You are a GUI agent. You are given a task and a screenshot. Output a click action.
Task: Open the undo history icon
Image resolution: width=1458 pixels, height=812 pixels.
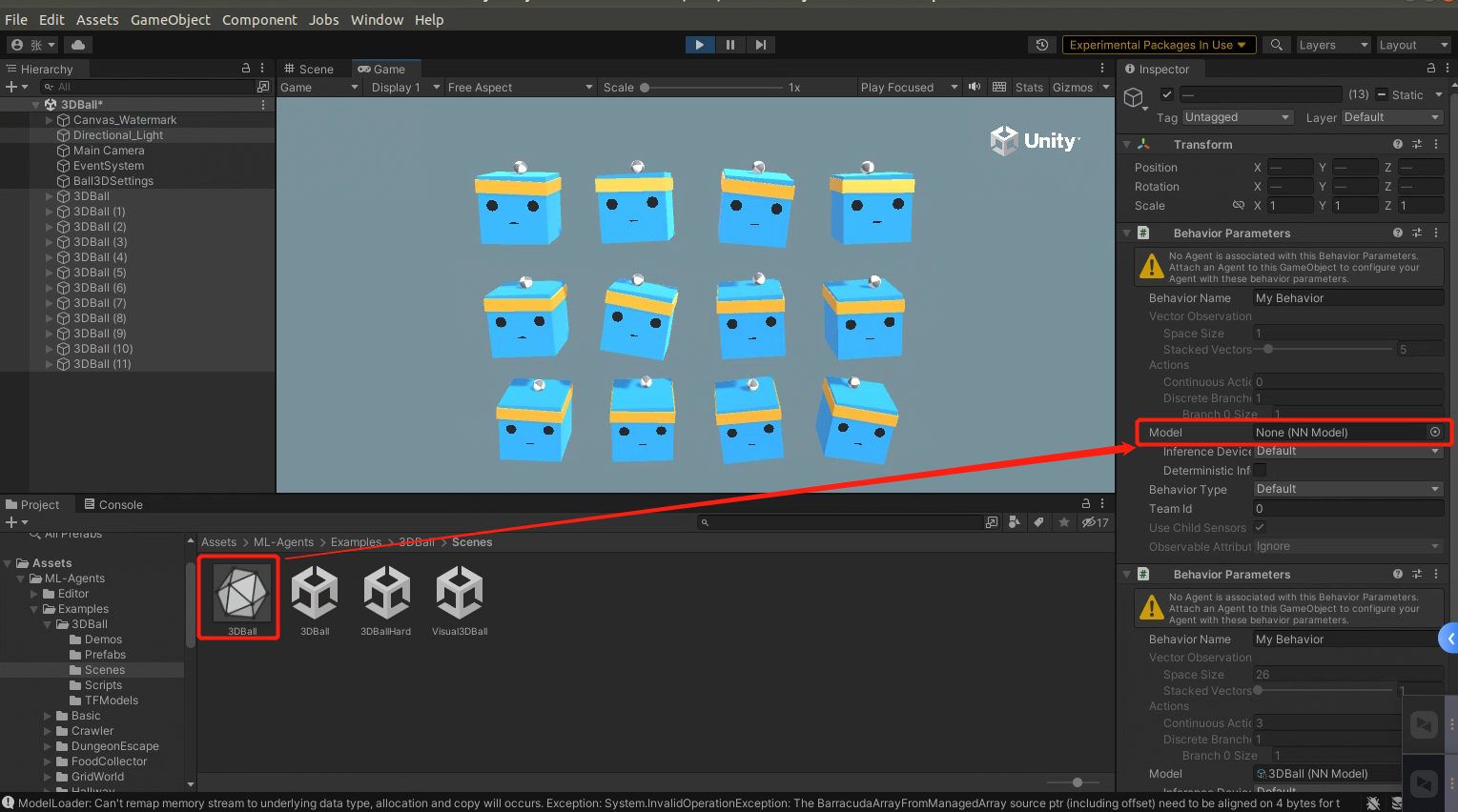pos(1042,45)
